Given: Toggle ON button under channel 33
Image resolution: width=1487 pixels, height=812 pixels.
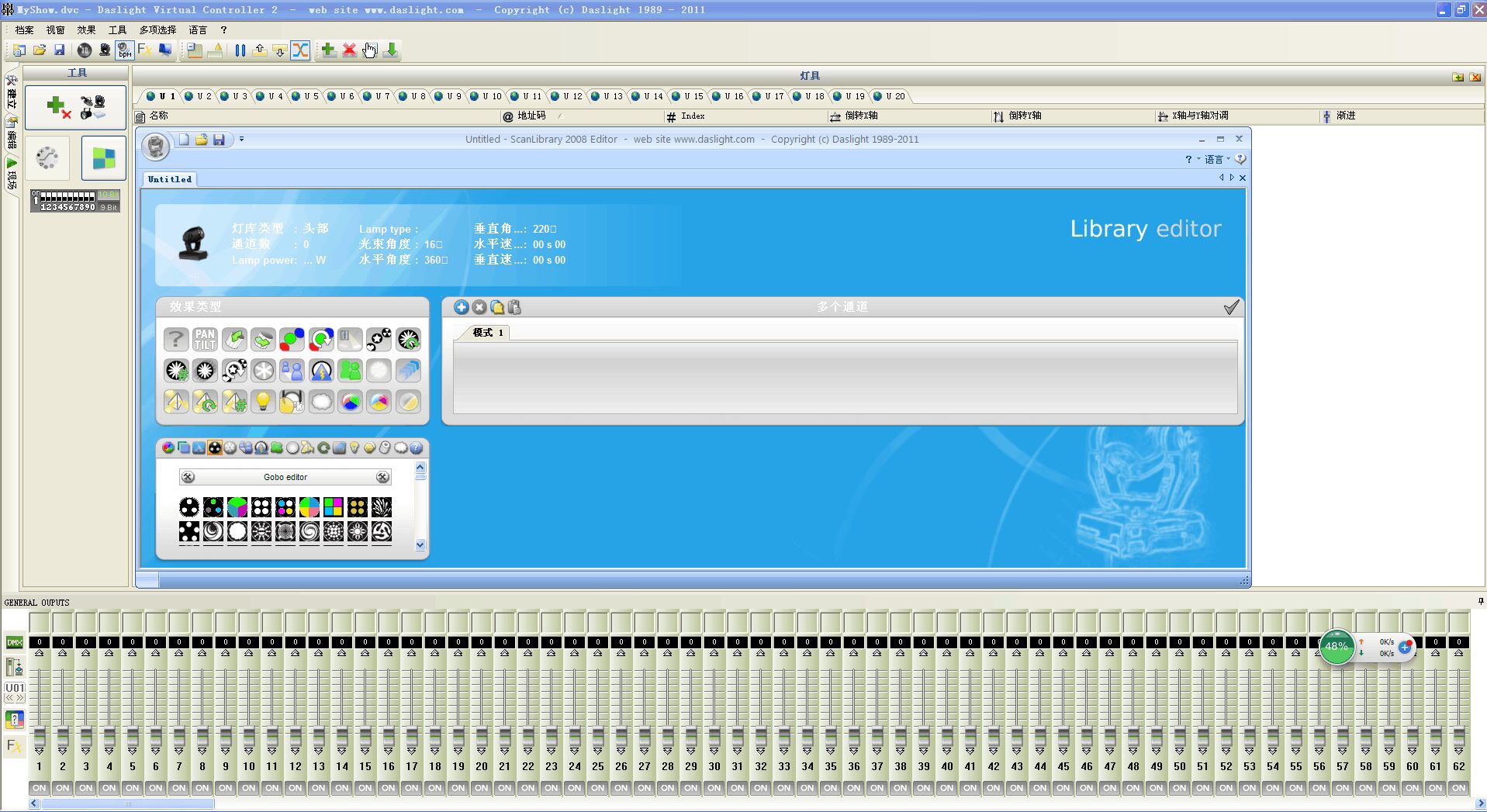Looking at the screenshot, I should click(784, 788).
